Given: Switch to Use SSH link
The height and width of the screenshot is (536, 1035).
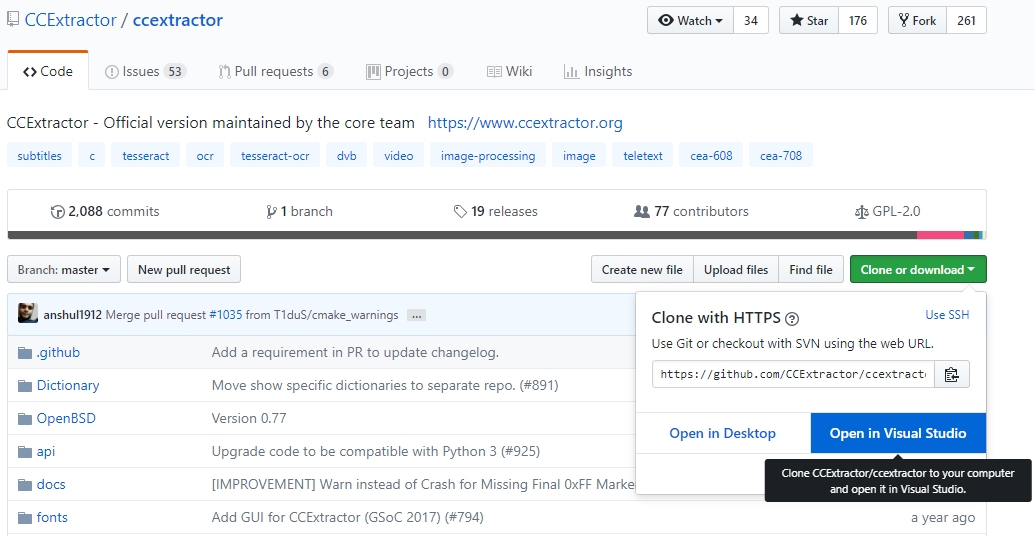Looking at the screenshot, I should (x=947, y=315).
